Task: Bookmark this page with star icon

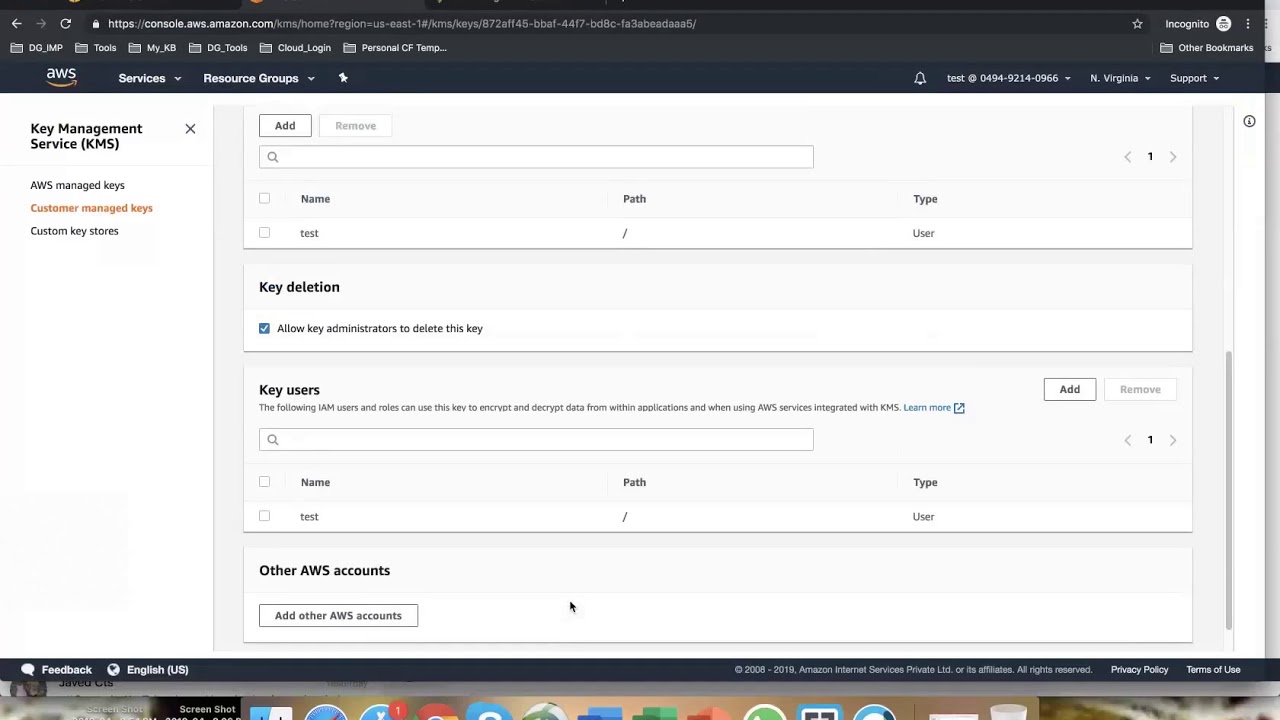Action: coord(1137,23)
